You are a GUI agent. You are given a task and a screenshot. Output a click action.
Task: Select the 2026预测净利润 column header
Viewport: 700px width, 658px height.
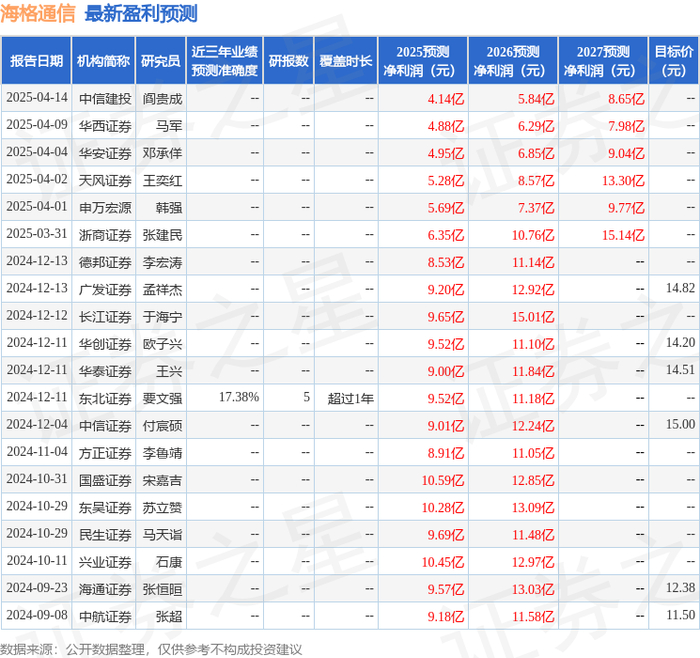tap(513, 61)
